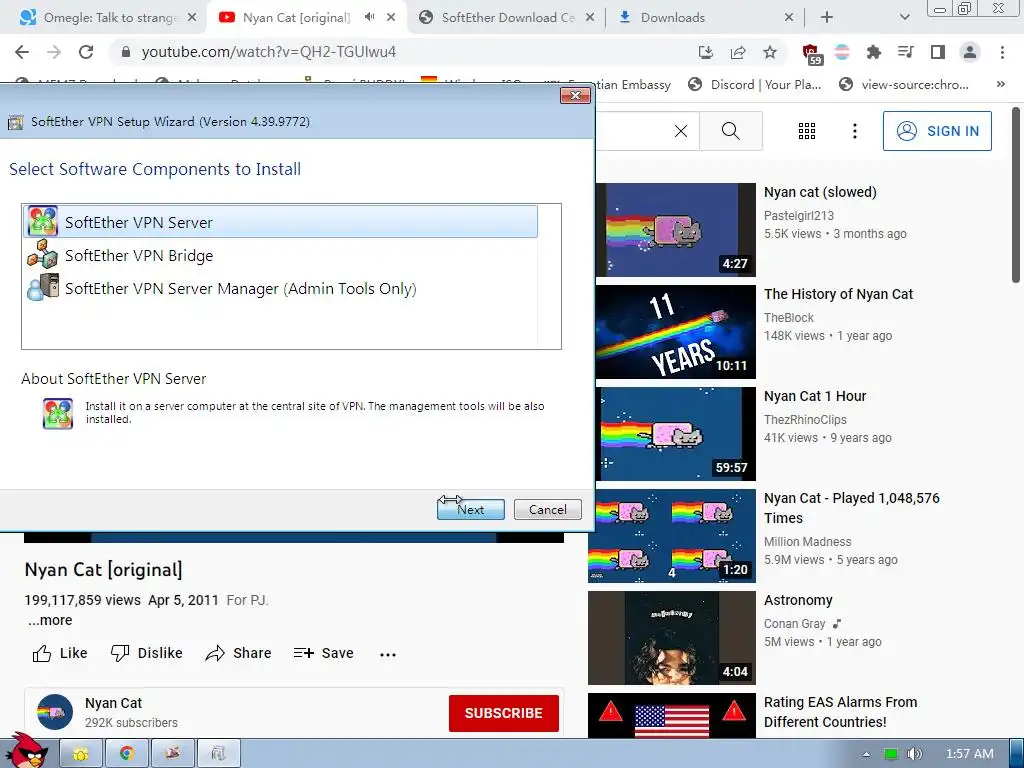
Task: Open more actions ellipsis under video
Action: coord(388,654)
